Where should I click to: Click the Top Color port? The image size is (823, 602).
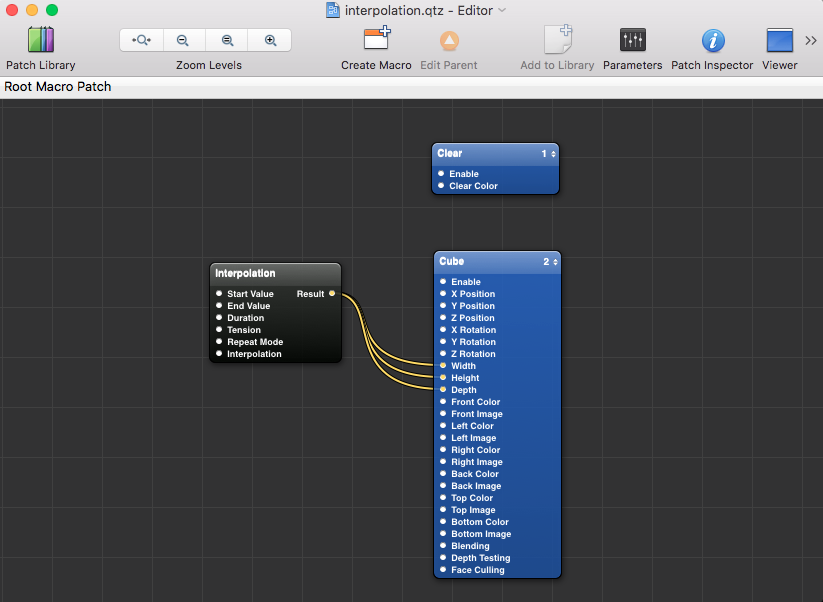[443, 498]
